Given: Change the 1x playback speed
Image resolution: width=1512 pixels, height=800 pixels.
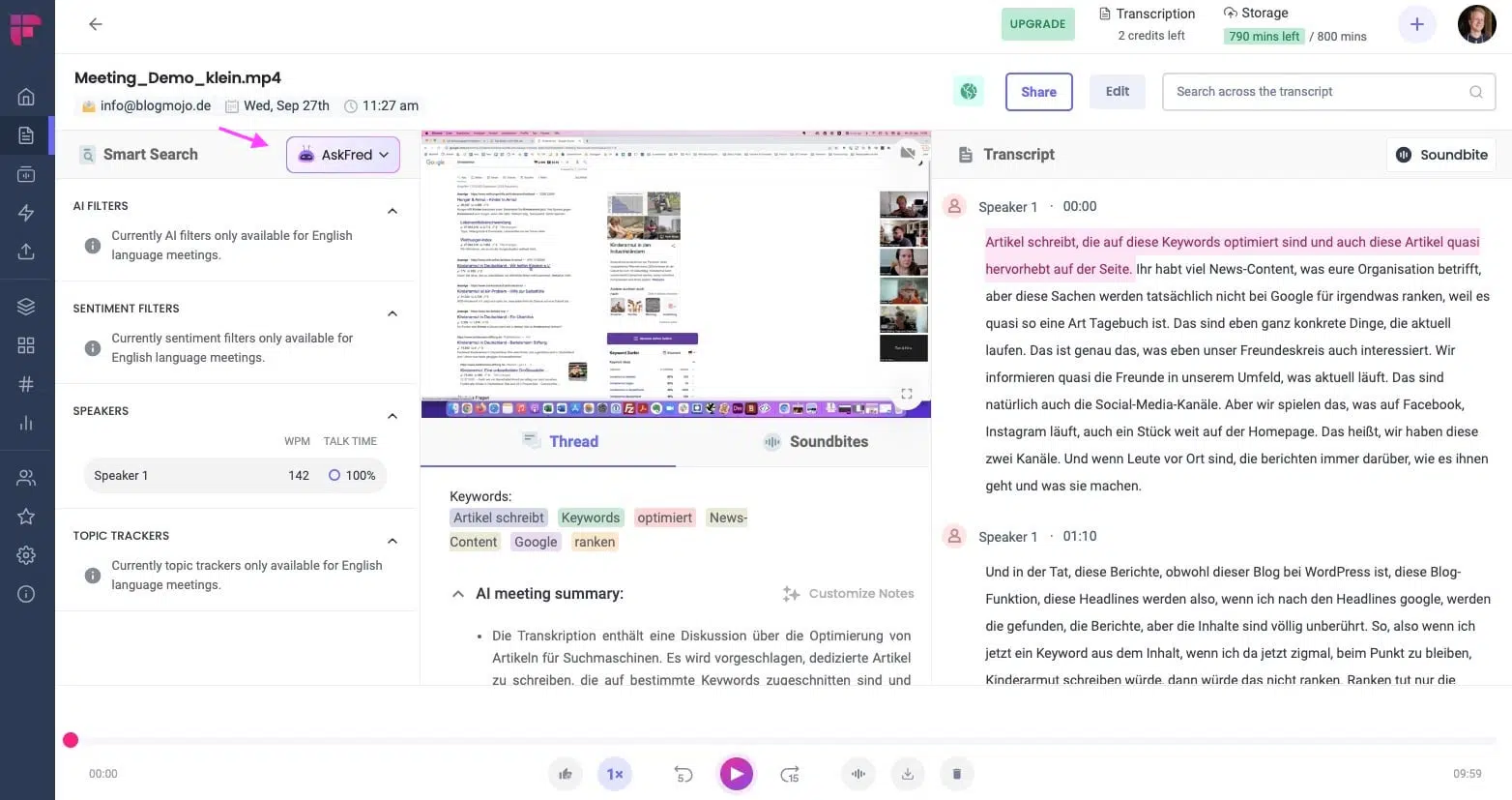Looking at the screenshot, I should click(x=615, y=774).
